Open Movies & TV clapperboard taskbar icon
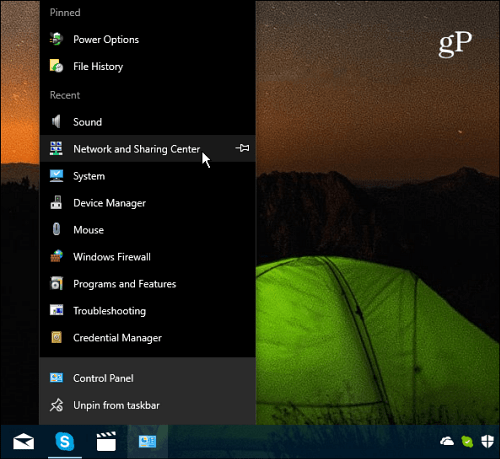Image resolution: width=500 pixels, height=459 pixels. pyautogui.click(x=106, y=442)
